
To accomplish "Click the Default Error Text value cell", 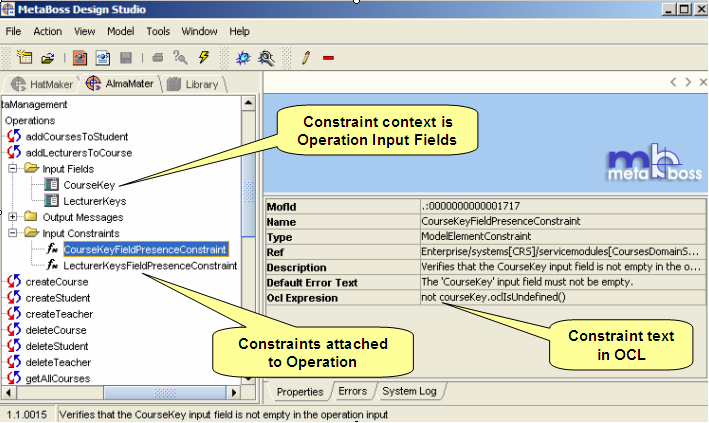I will click(563, 282).
